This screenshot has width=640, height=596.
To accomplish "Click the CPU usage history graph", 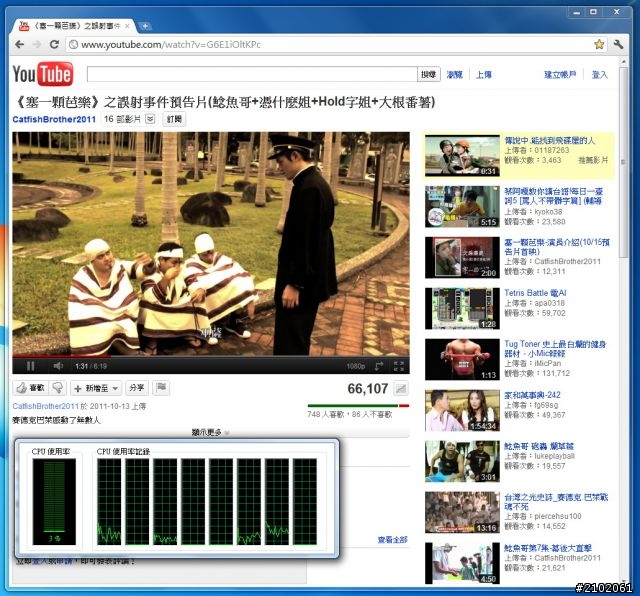I will (x=207, y=501).
